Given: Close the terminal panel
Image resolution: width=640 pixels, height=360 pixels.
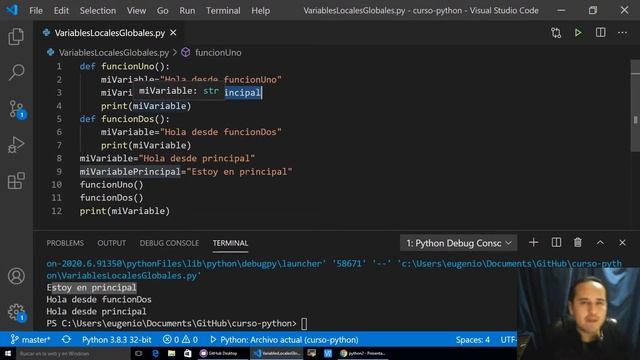Looking at the screenshot, I should pos(622,243).
